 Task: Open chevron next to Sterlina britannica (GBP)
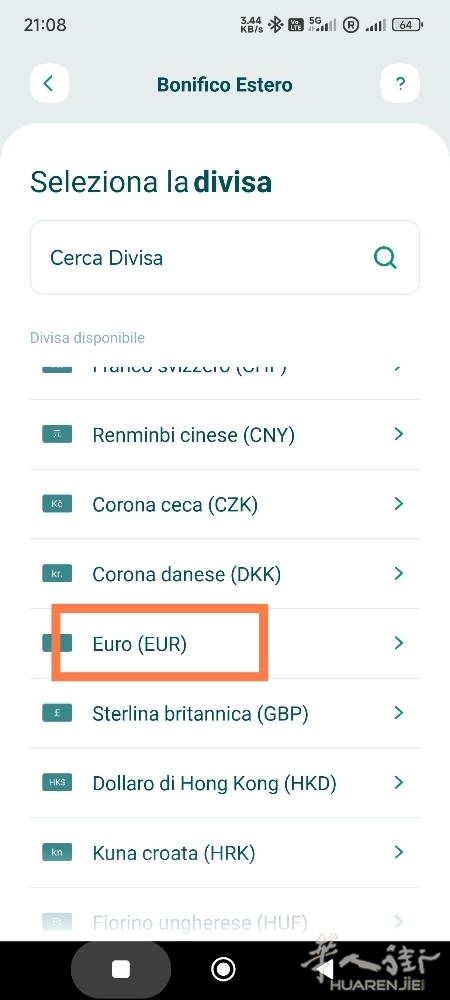(x=399, y=712)
